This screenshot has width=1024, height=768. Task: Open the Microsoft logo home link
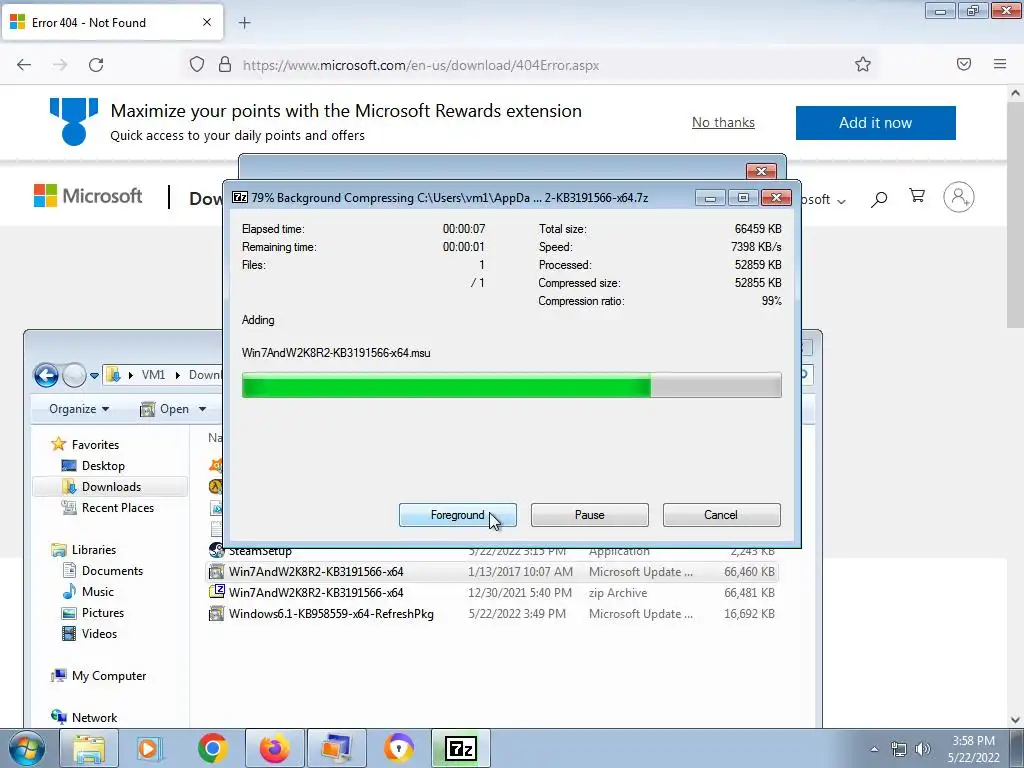point(88,196)
